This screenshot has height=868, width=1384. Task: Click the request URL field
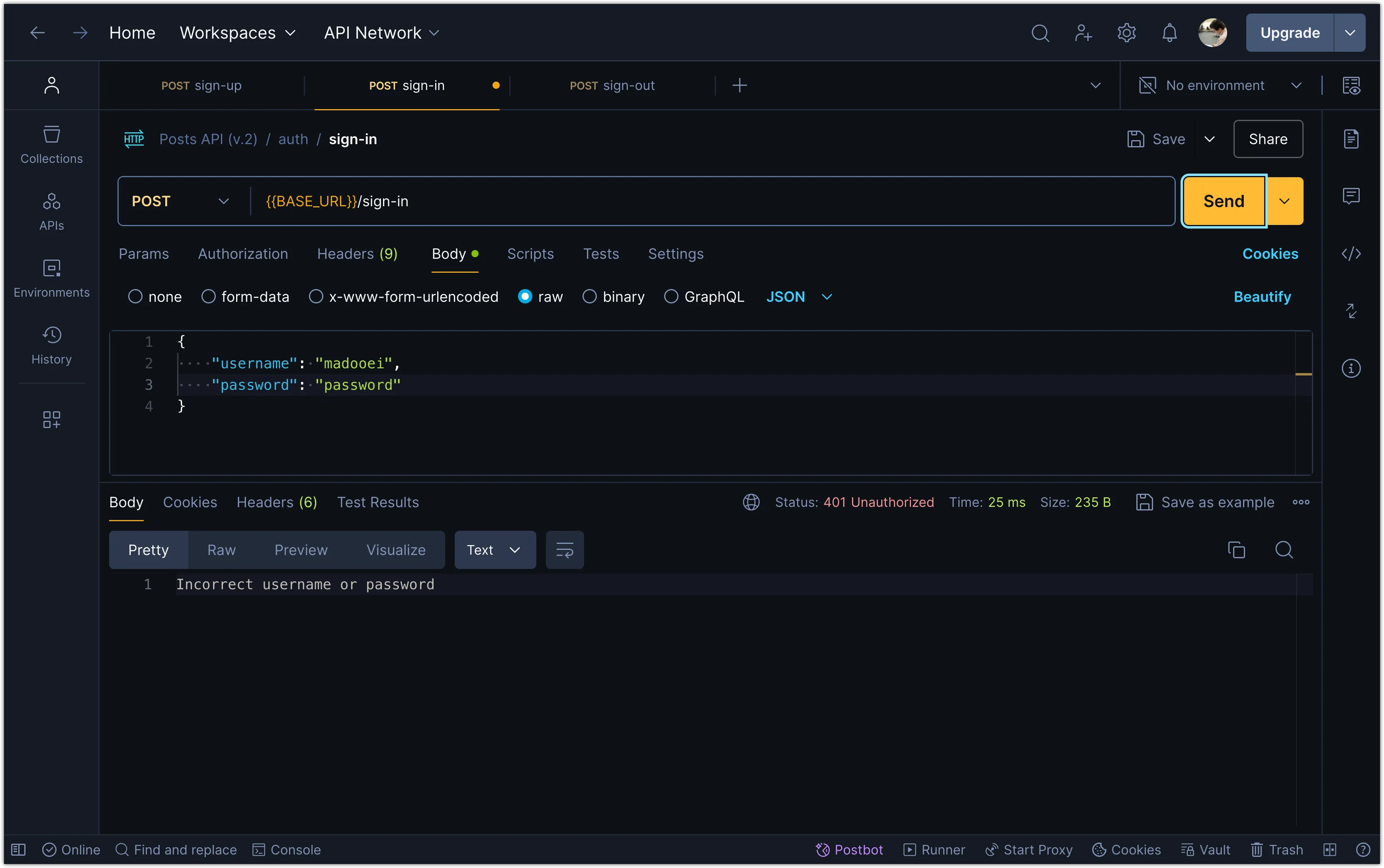(712, 201)
